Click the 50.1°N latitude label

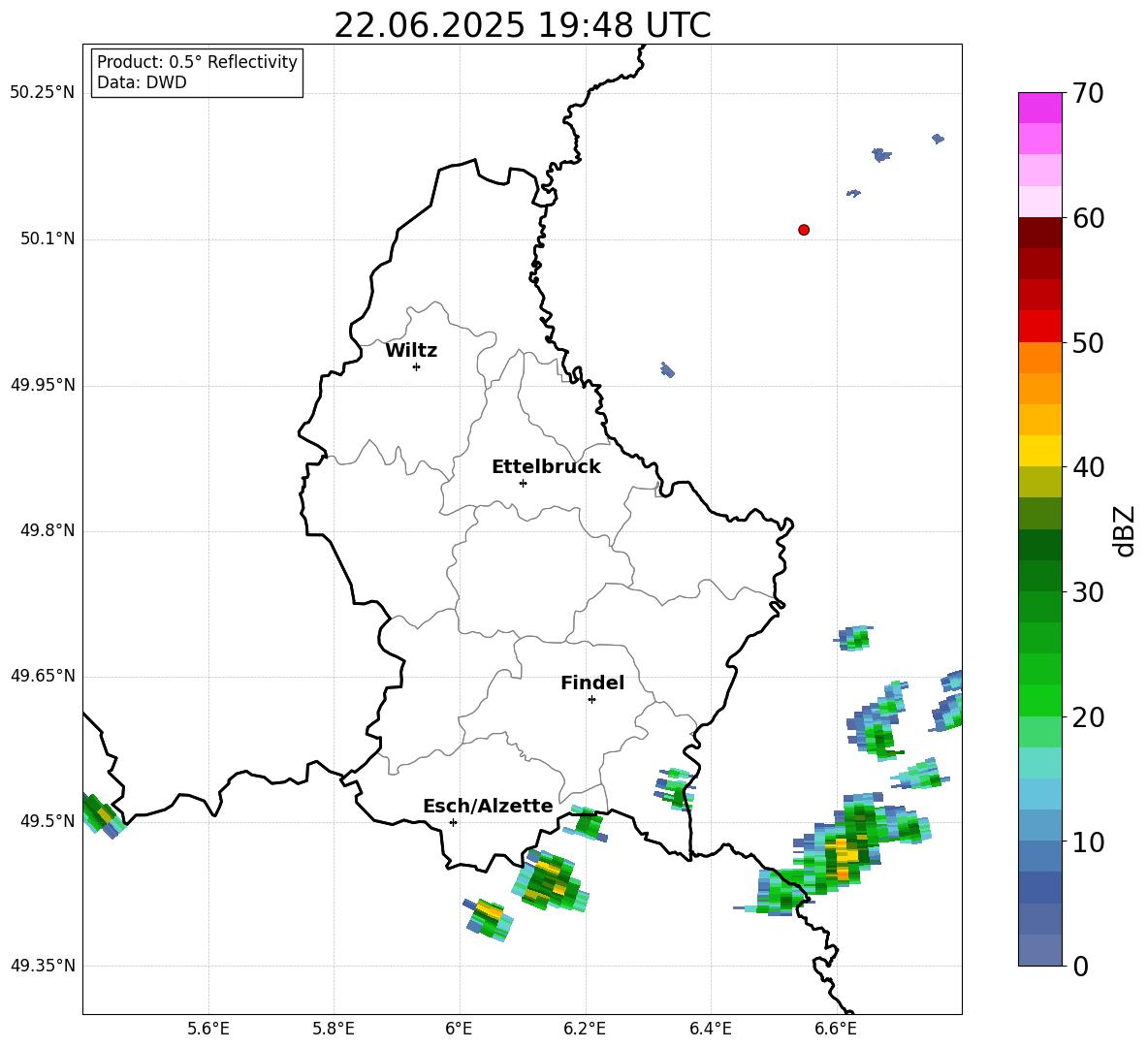pyautogui.click(x=48, y=238)
